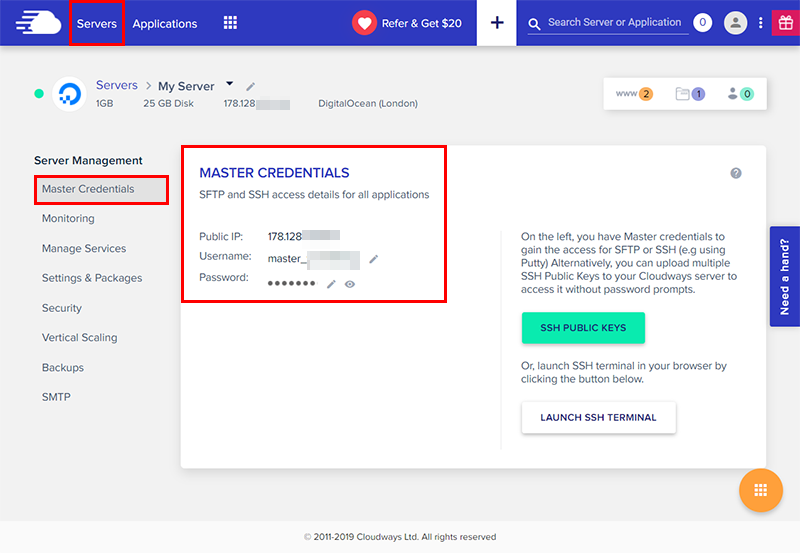Screen dimensions: 800x553
Task: Click the SSH Public Keys button
Action: [583, 328]
